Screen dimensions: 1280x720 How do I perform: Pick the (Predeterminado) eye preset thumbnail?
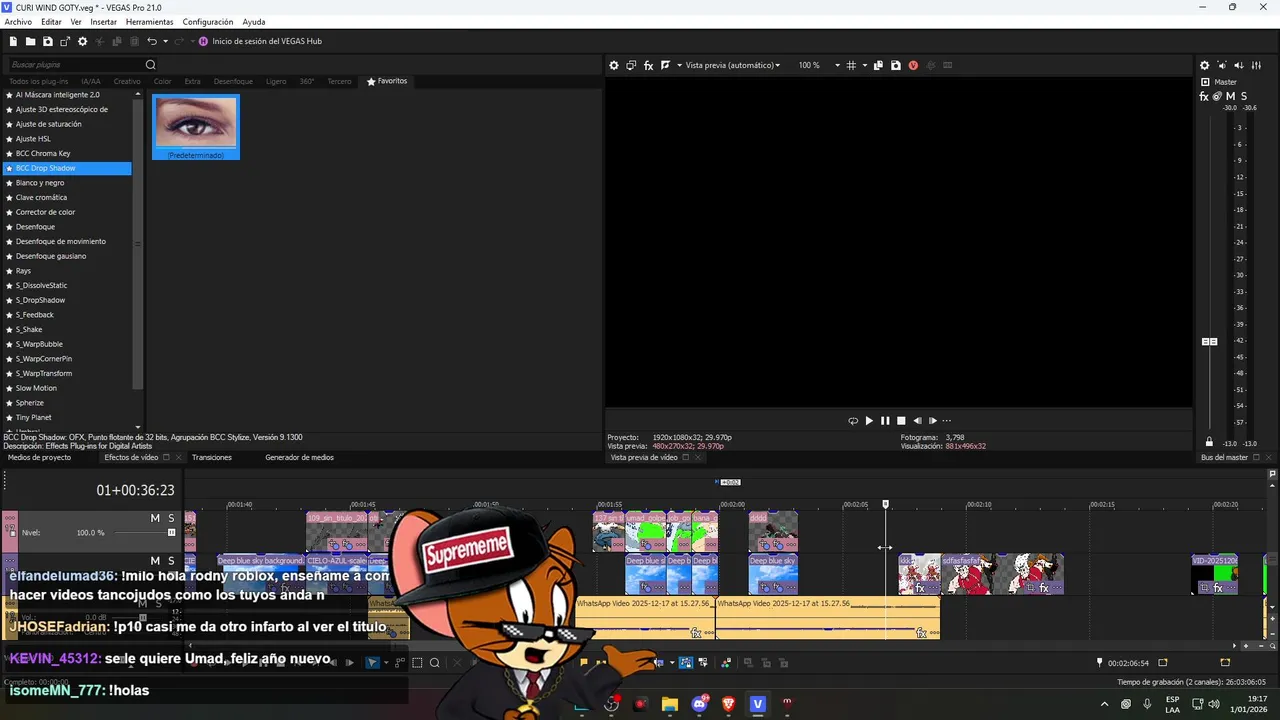click(x=196, y=127)
